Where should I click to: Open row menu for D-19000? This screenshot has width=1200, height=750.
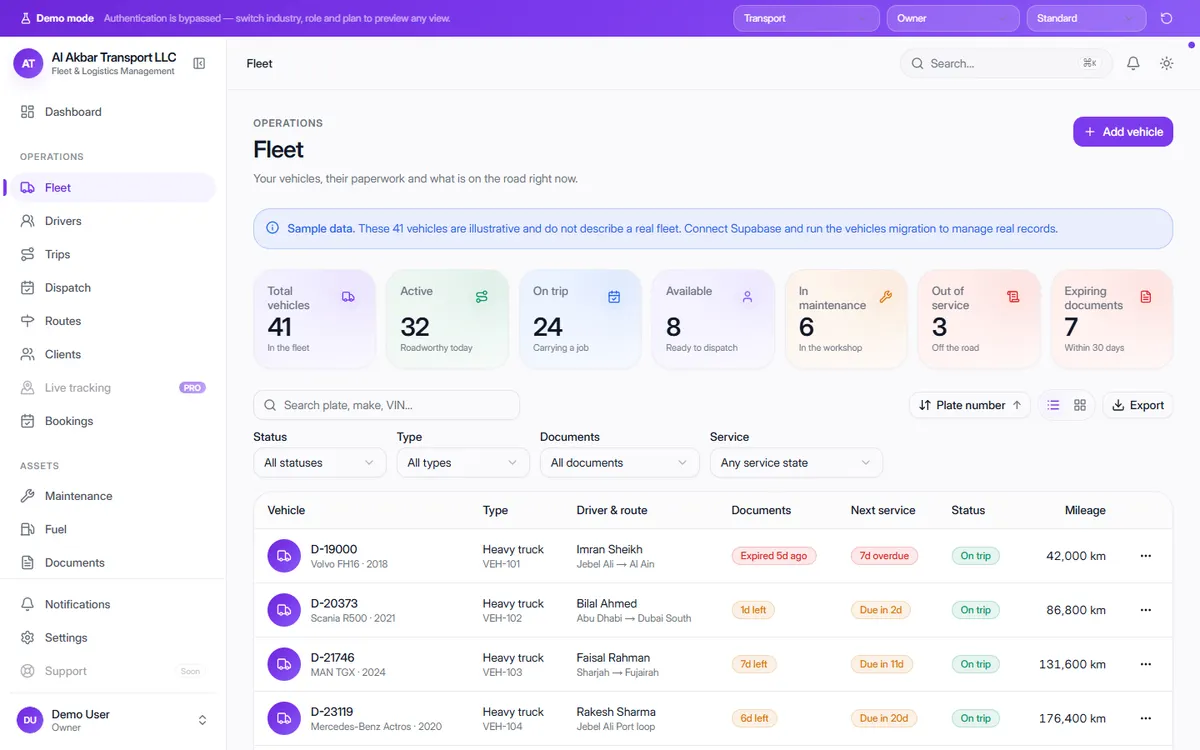click(x=1146, y=556)
